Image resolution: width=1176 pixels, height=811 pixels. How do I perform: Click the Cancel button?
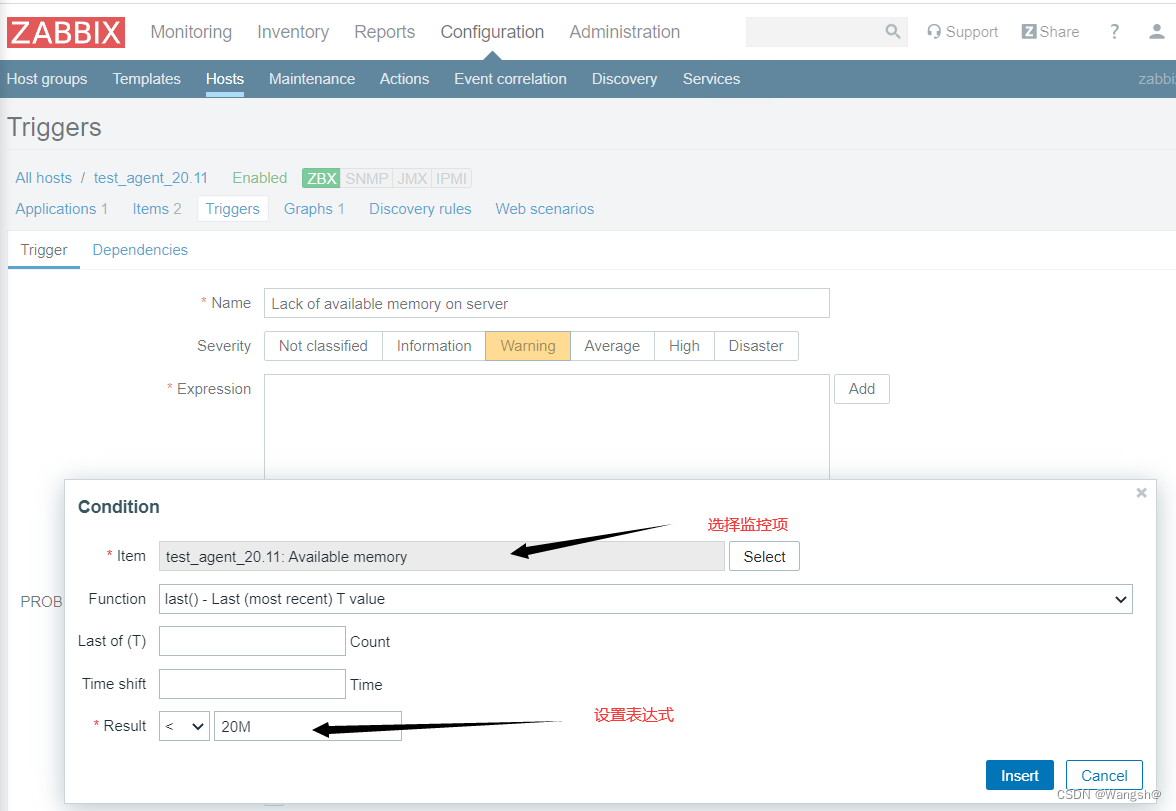tap(1104, 775)
